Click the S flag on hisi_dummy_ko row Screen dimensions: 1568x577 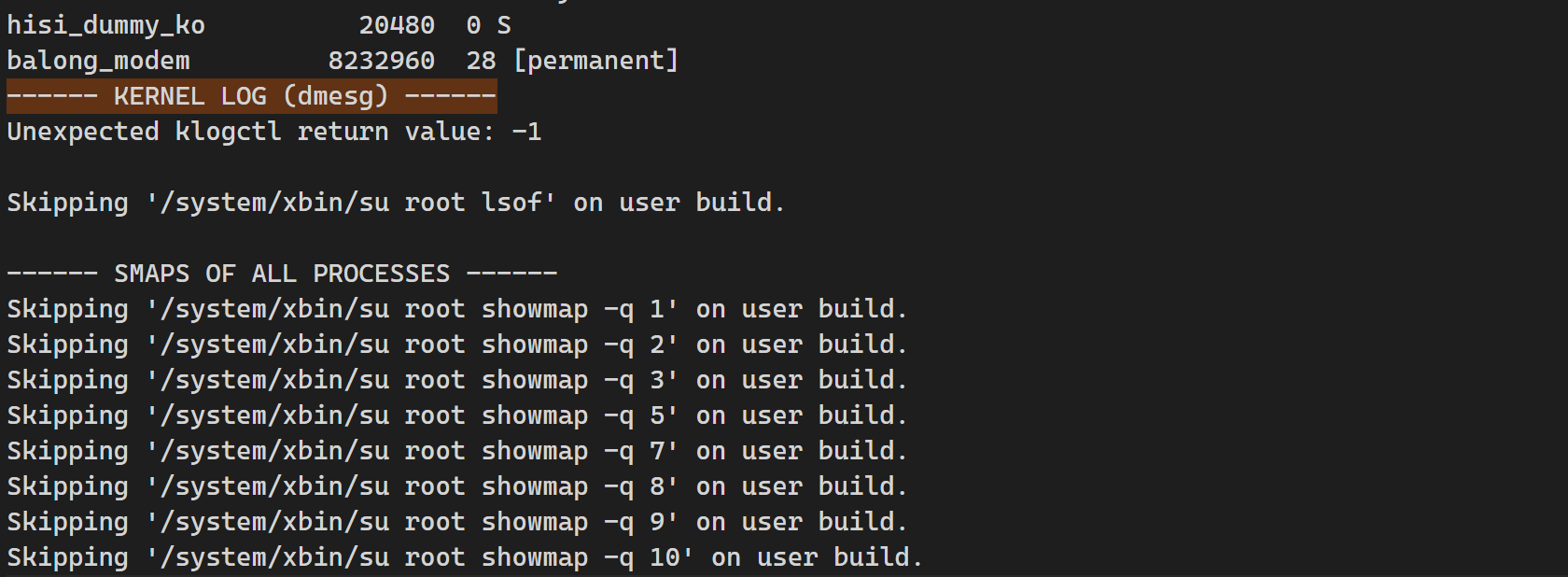pos(504,25)
